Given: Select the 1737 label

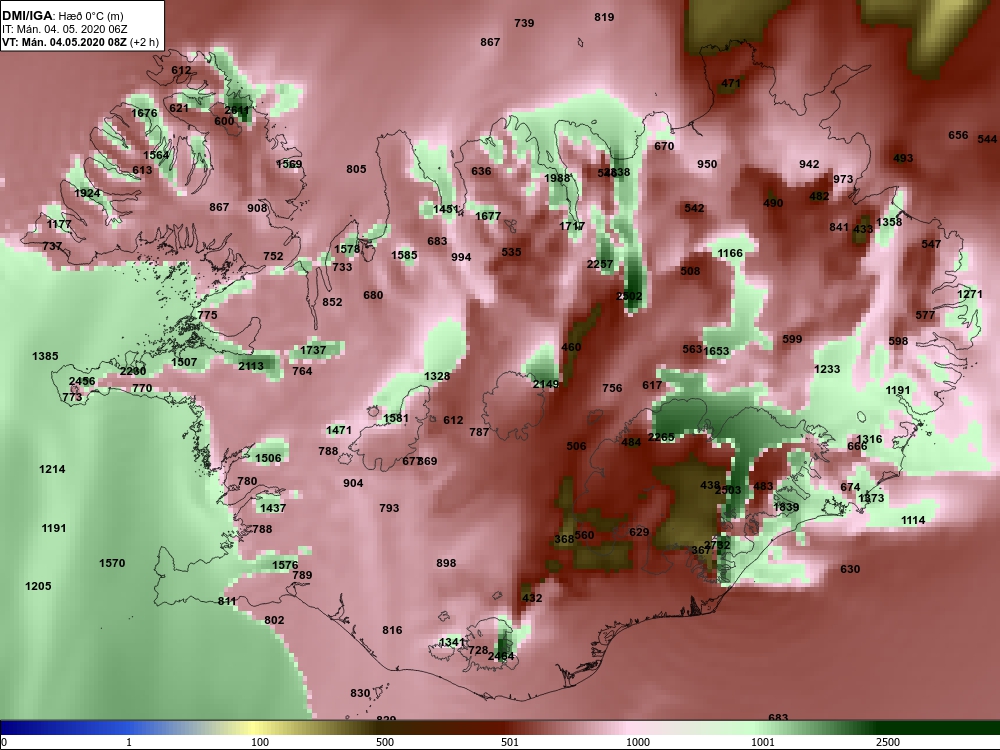Looking at the screenshot, I should click(x=313, y=350).
